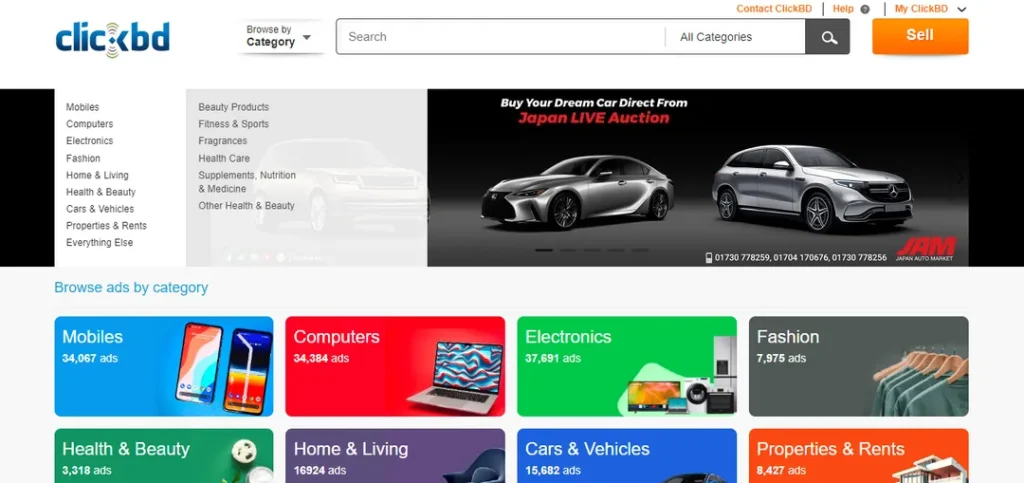This screenshot has width=1024, height=483.
Task: Select Health & Beauty in sidebar menu
Action: [x=101, y=192]
